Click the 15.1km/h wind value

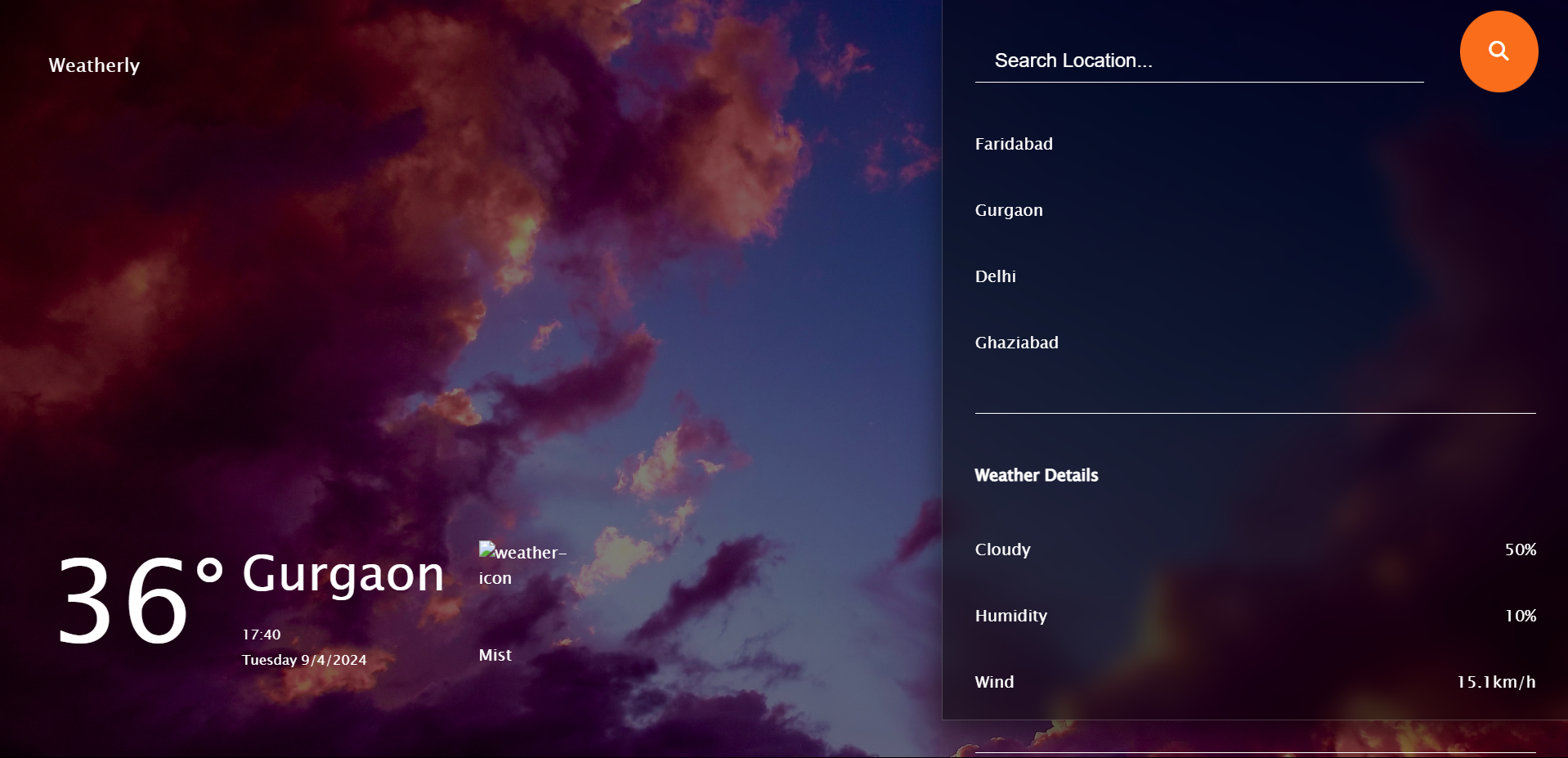click(x=1496, y=682)
